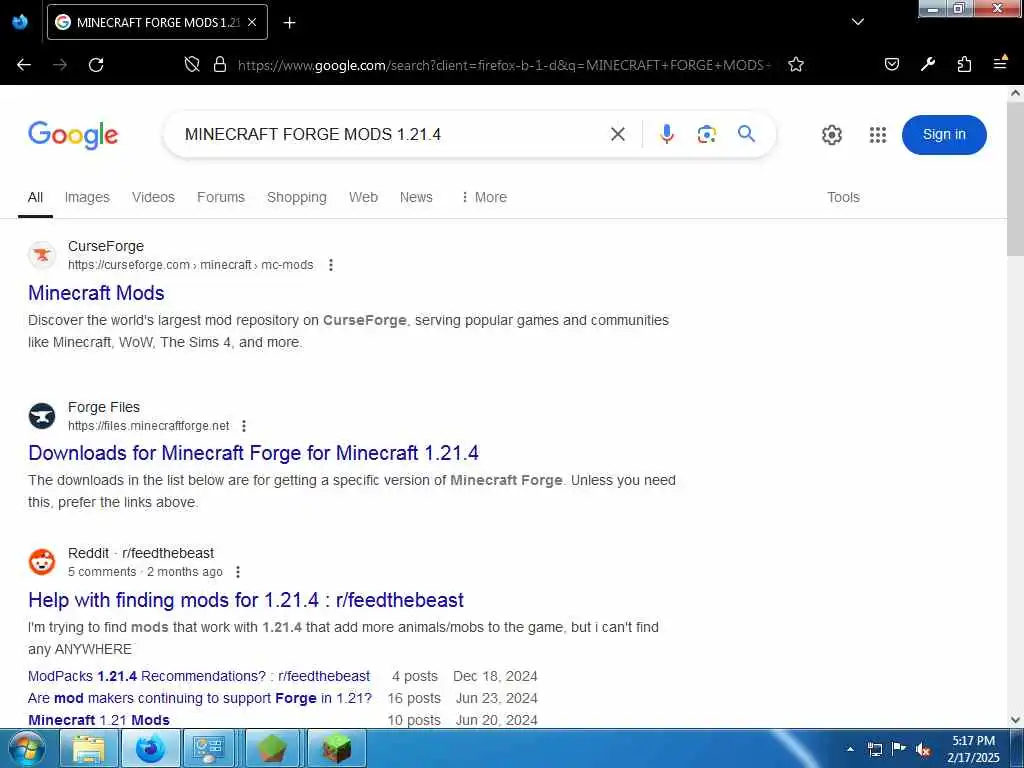Switch to the Forums tab
The width and height of the screenshot is (1024, 768).
coord(221,197)
